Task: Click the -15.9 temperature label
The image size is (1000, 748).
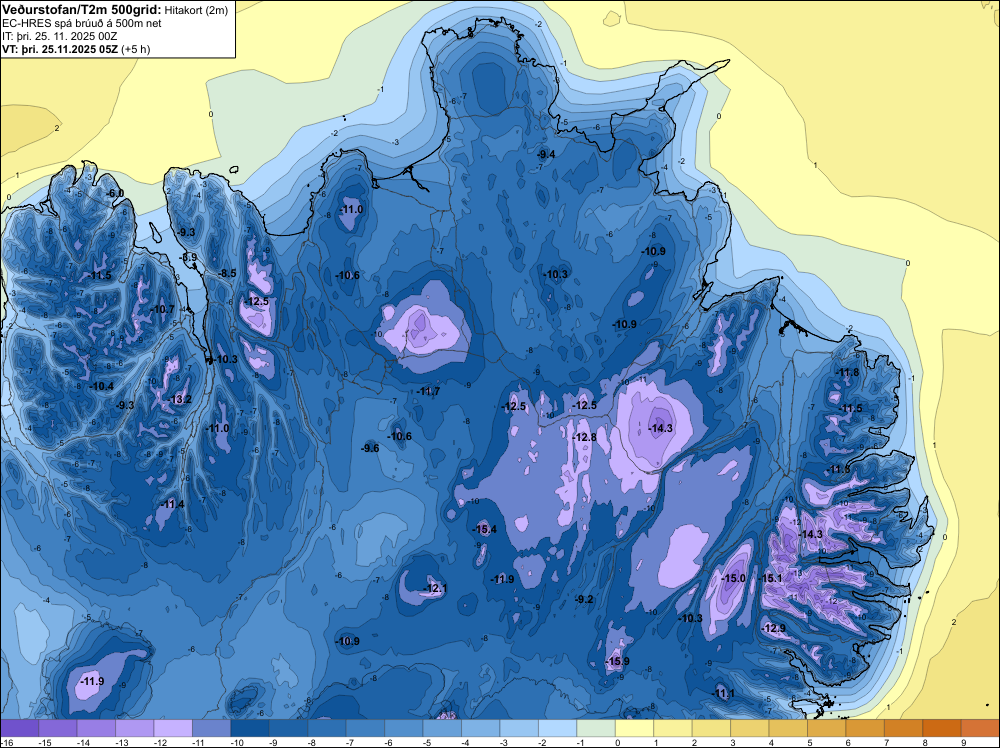Action: 617,661
